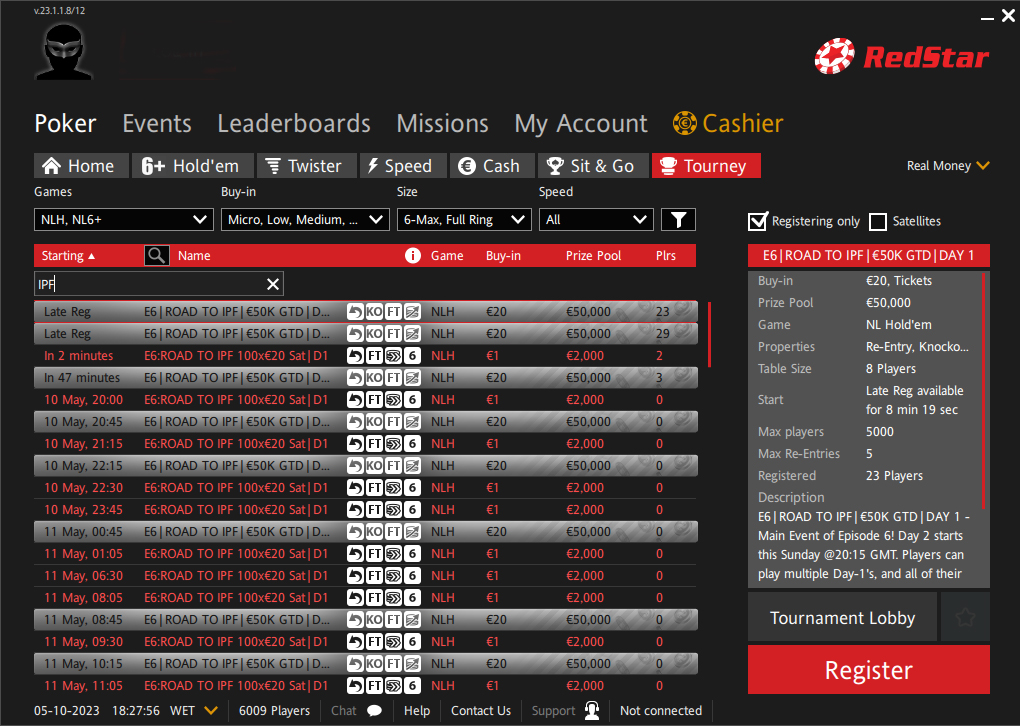This screenshot has height=726, width=1020.
Task: Click Help in the status bar
Action: click(417, 710)
